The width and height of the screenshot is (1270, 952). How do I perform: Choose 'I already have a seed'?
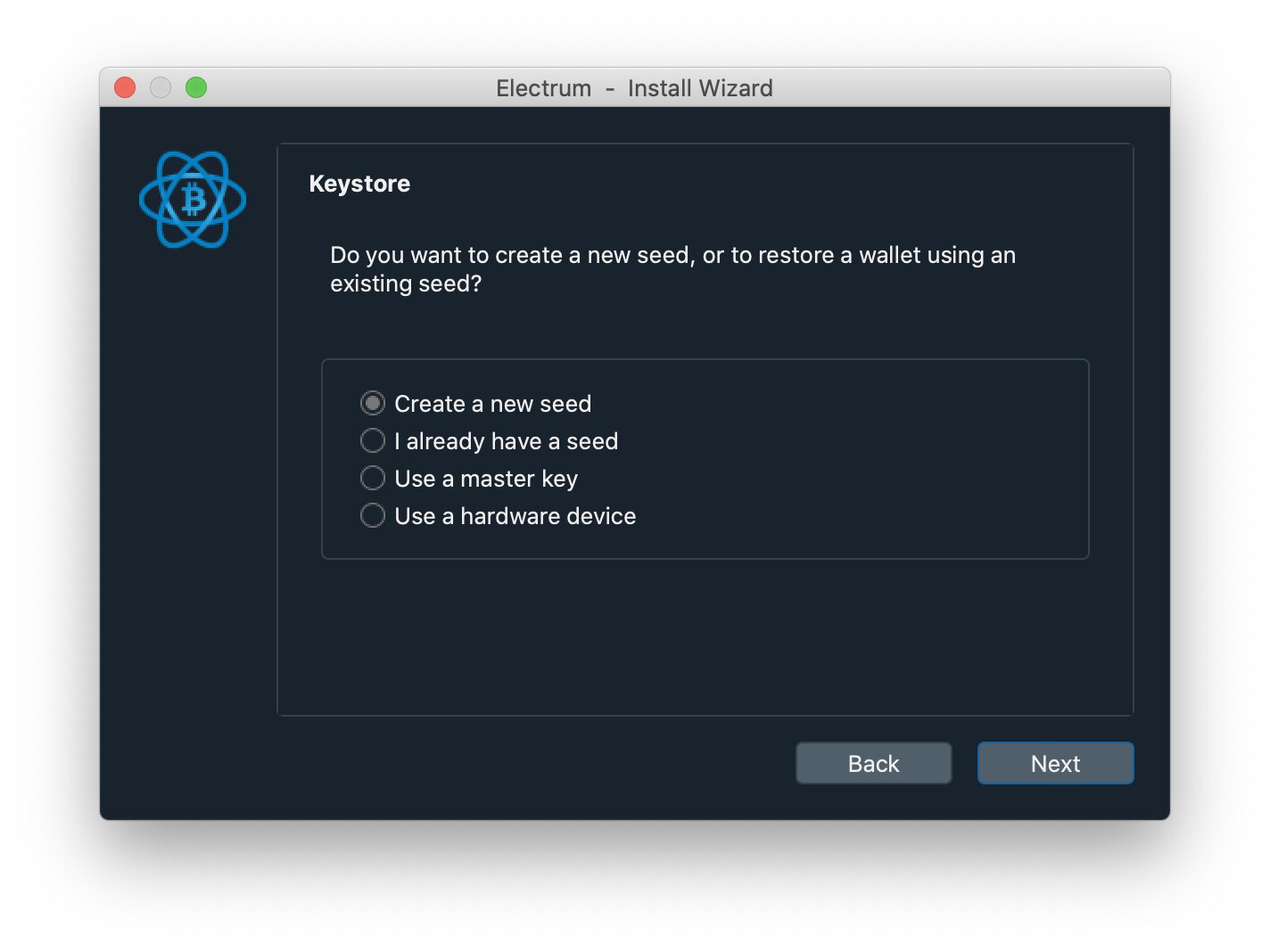pyautogui.click(x=489, y=441)
